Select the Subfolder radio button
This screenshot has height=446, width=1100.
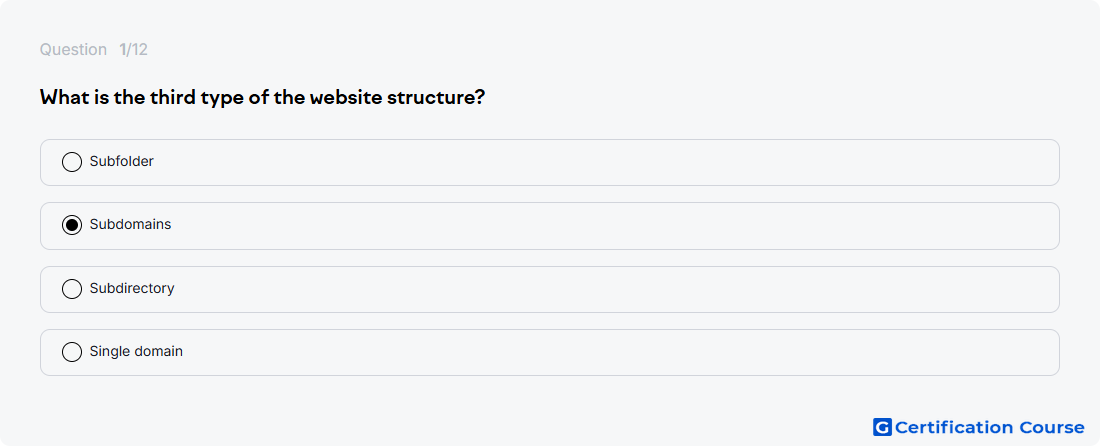tap(72, 162)
